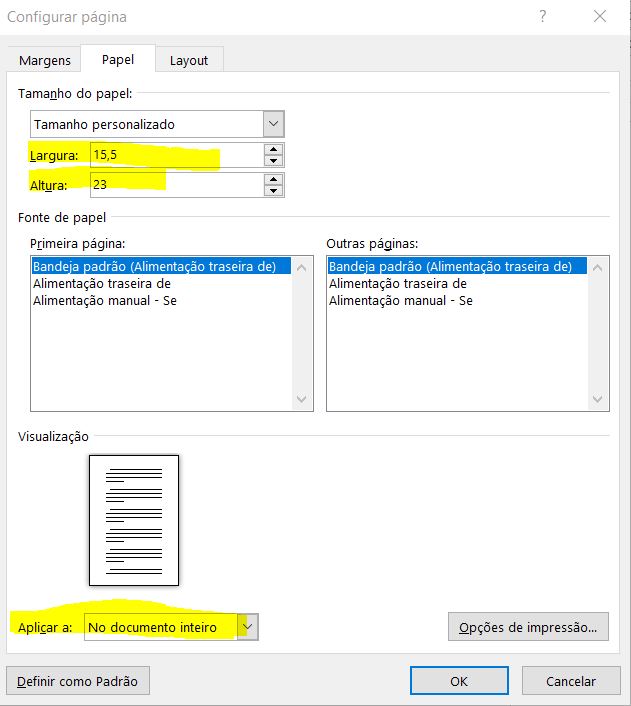This screenshot has width=631, height=706.
Task: Click scroll down arrow in Primeira página list
Action: click(302, 399)
